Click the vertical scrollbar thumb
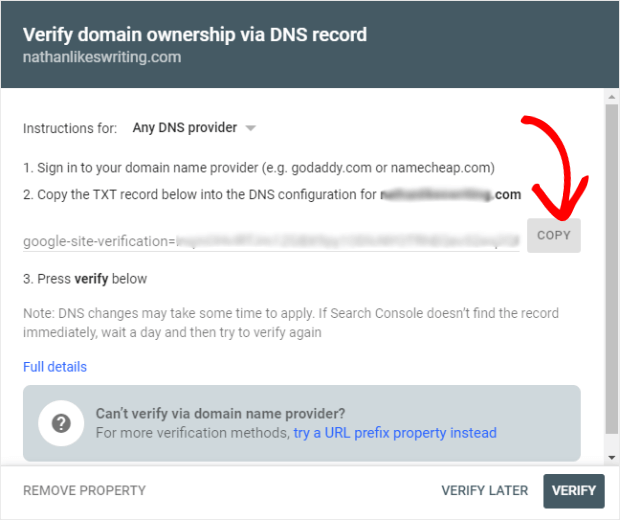This screenshot has height=520, width=620. point(612,269)
